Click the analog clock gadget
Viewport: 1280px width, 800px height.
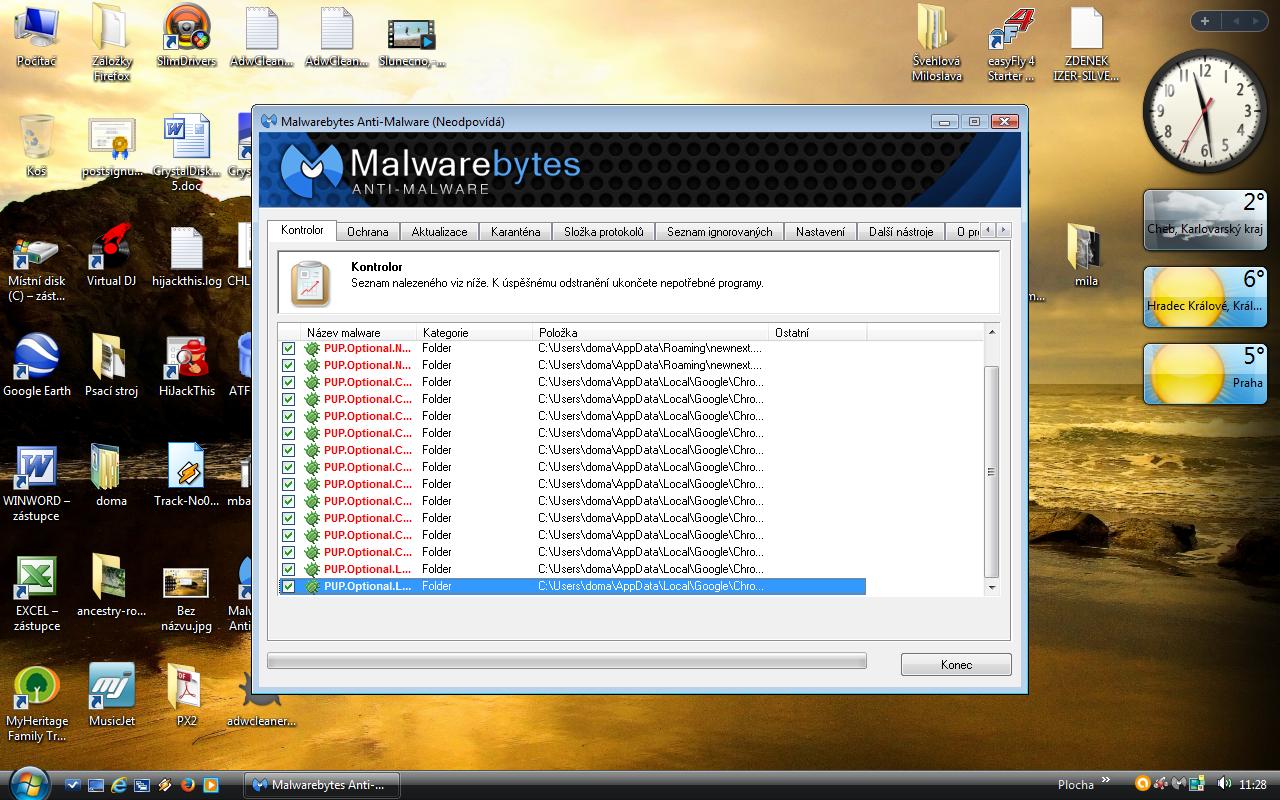tap(1205, 110)
